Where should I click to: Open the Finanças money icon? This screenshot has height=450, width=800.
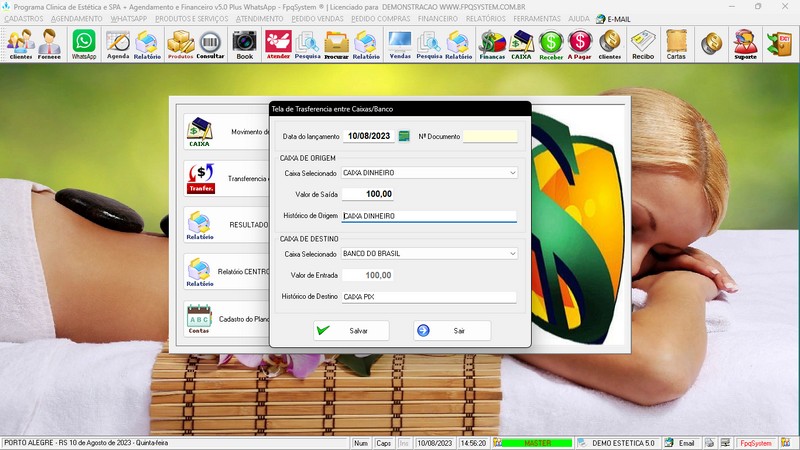point(492,44)
